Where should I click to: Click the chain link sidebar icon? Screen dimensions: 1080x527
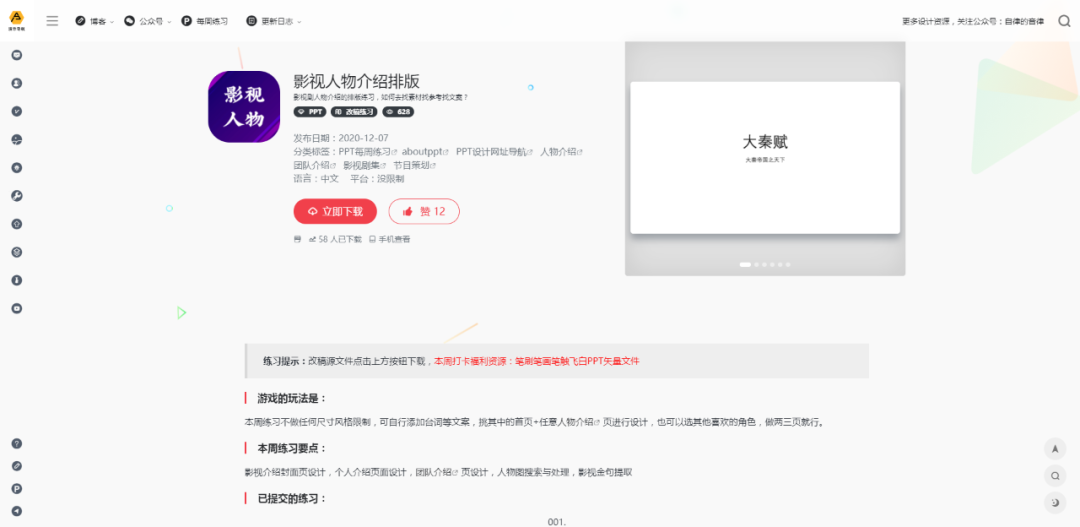[x=17, y=466]
